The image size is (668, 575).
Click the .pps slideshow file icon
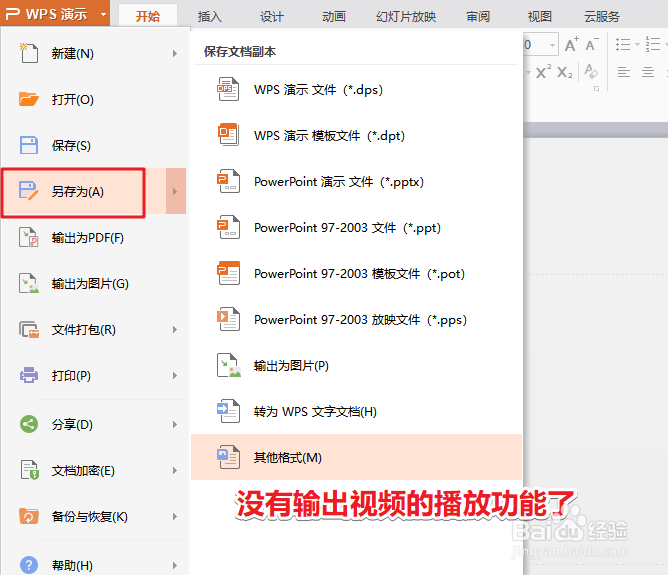tap(228, 319)
